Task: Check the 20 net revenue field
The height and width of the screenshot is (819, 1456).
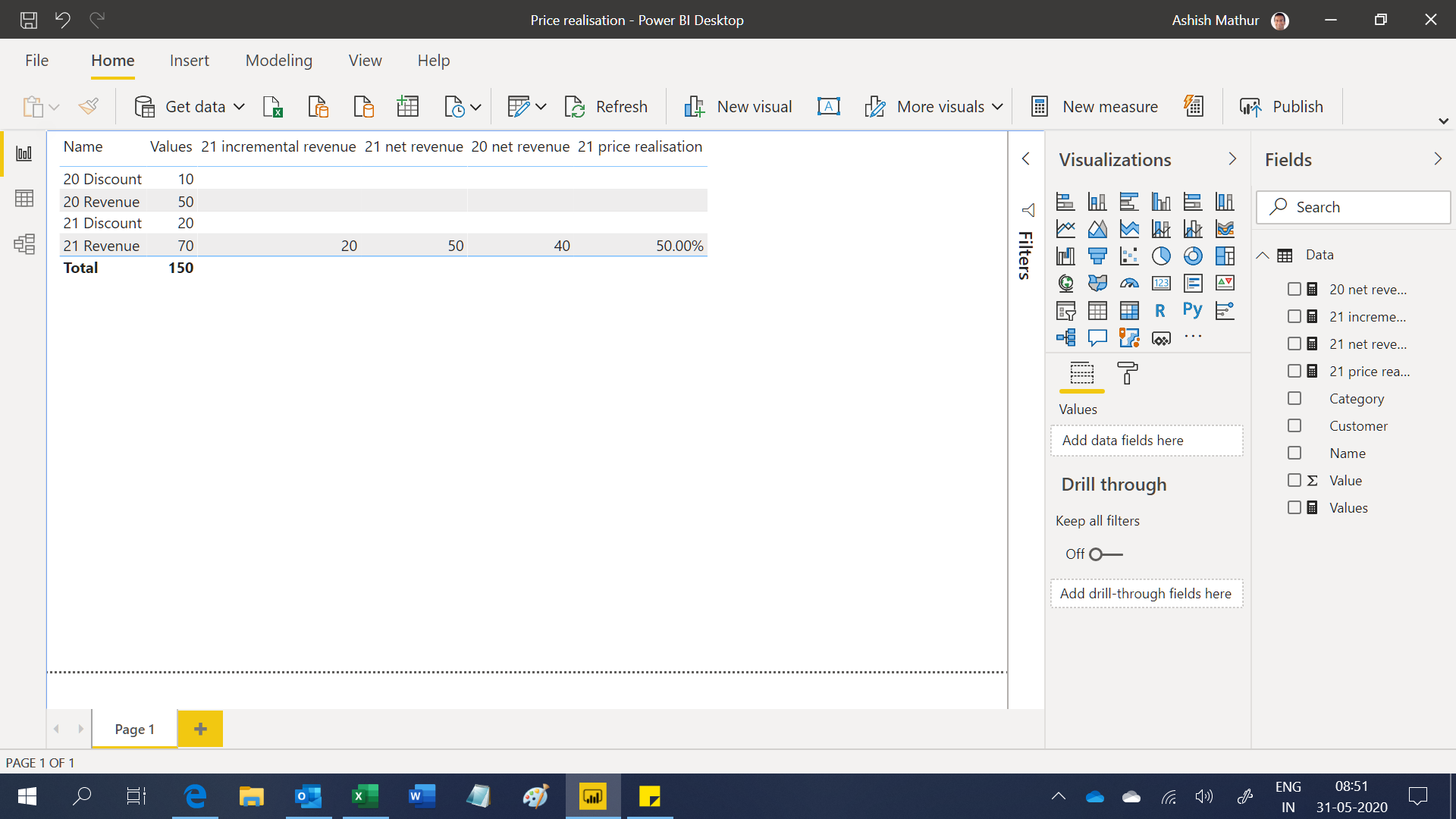Action: click(1294, 289)
